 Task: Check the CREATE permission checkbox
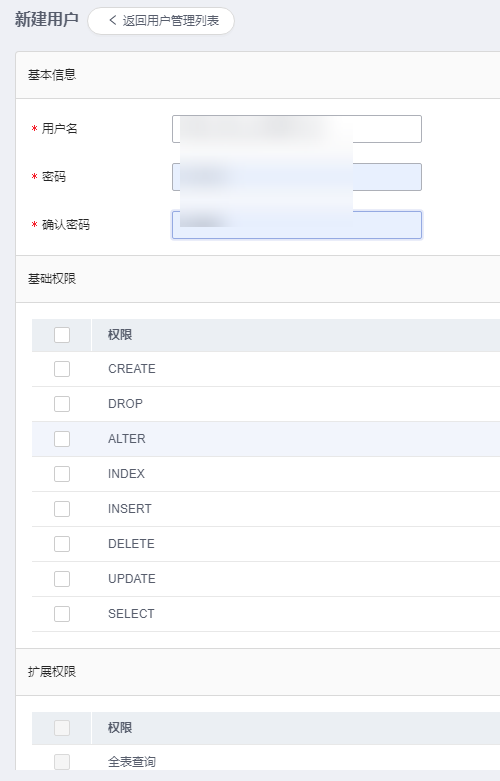tap(62, 369)
